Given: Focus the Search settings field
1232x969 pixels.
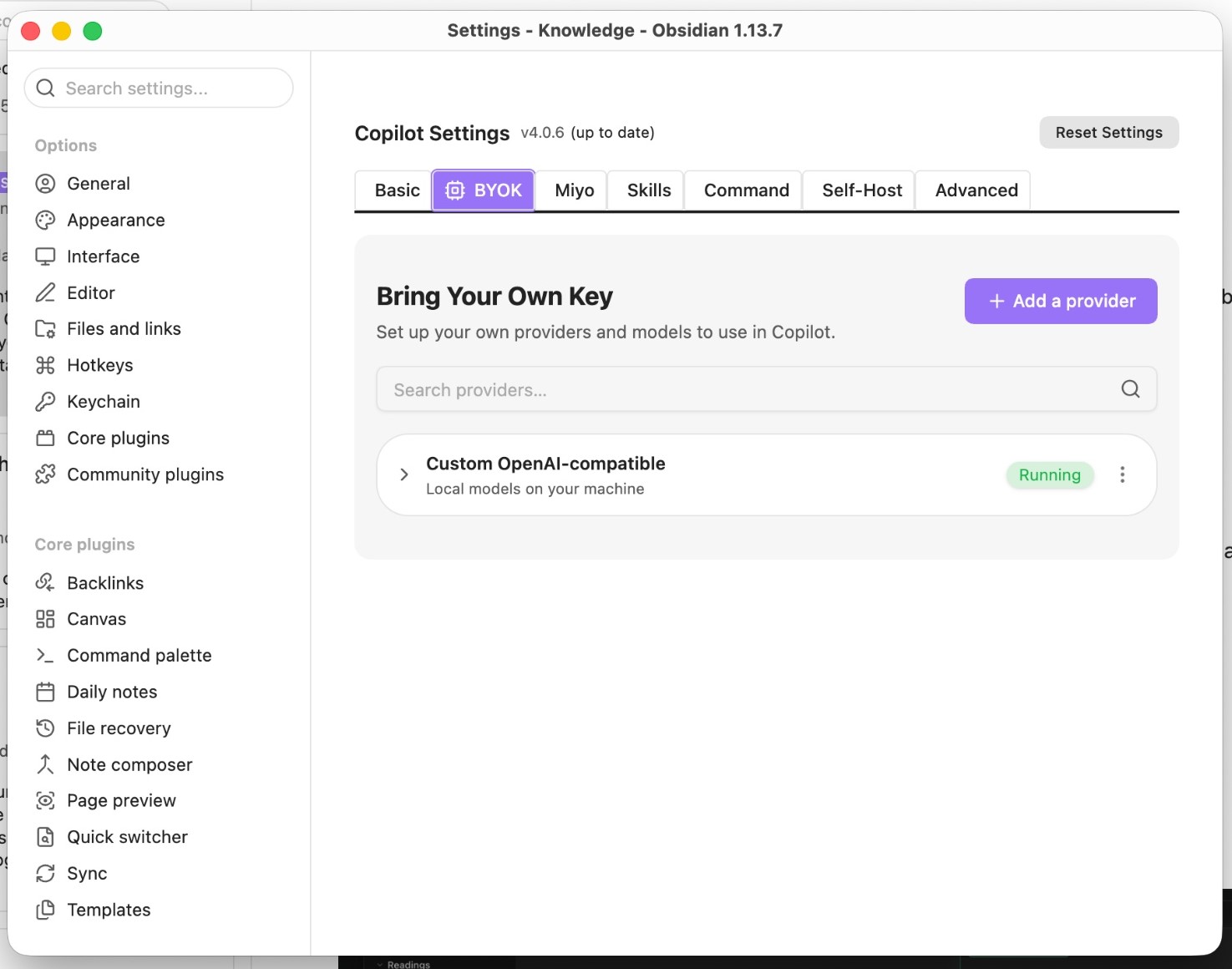Looking at the screenshot, I should (159, 89).
